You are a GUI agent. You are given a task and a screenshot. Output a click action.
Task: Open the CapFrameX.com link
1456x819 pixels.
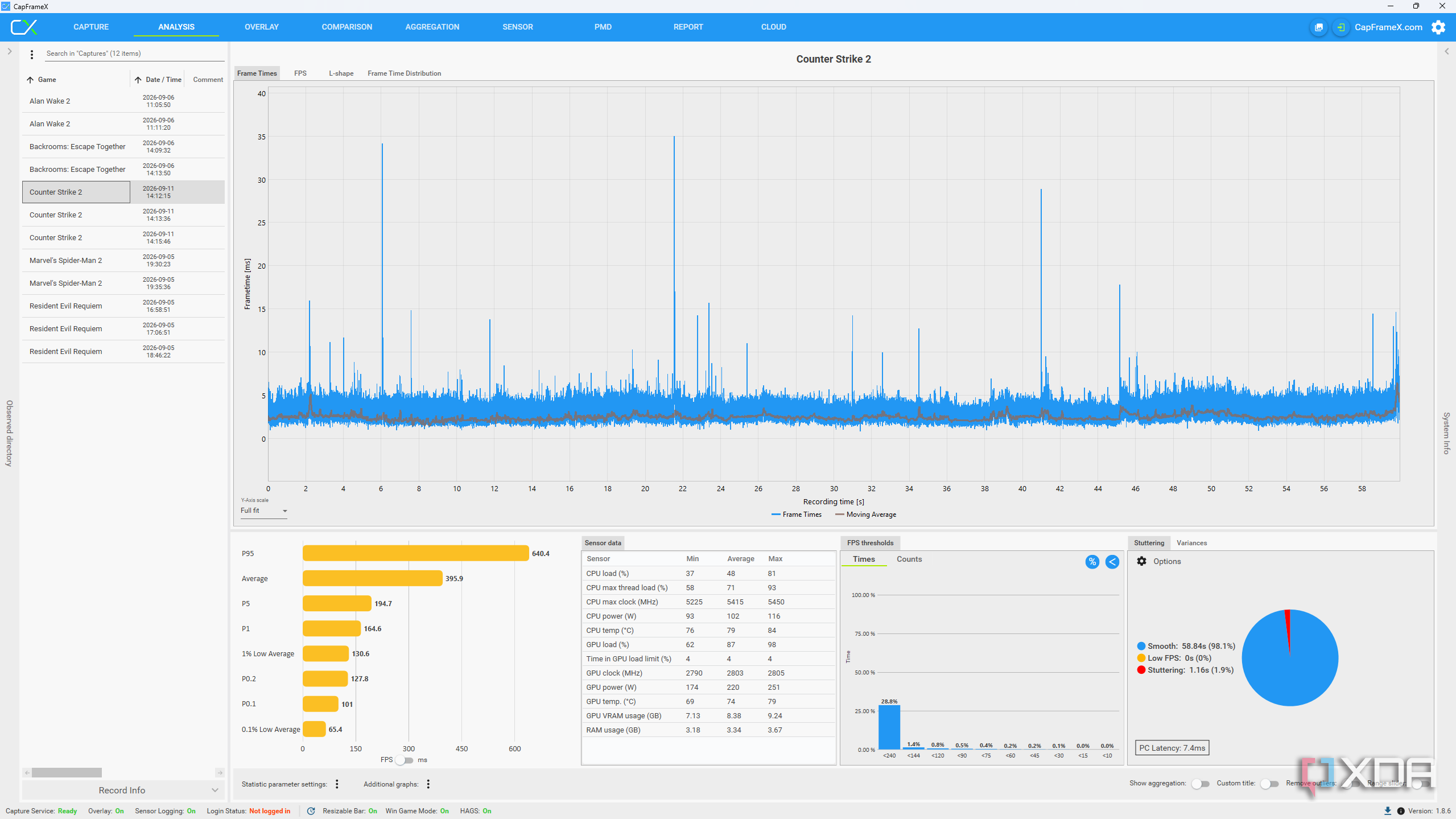1388,27
